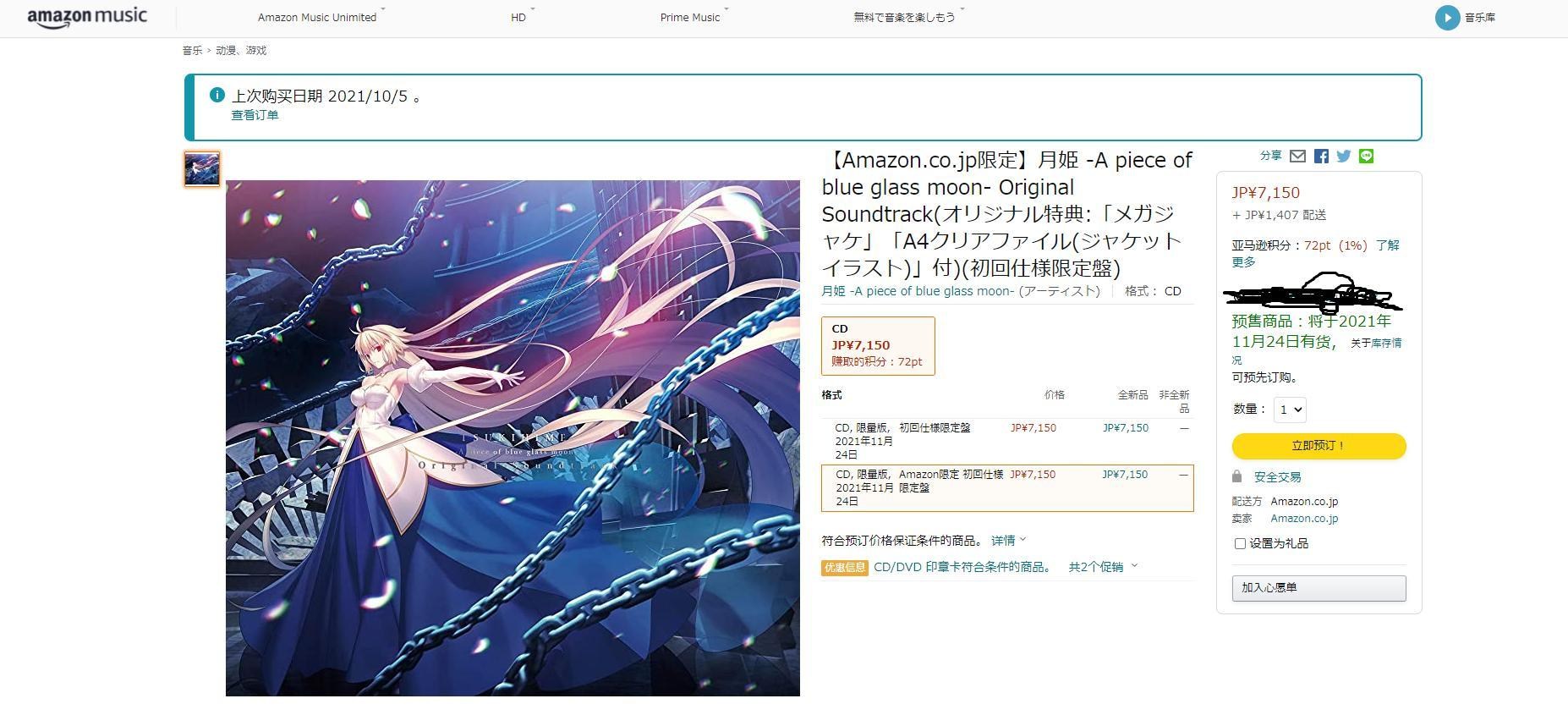Screen dimensions: 1568x715
Task: Open the 数量 quantity dropdown
Action: (x=1290, y=410)
